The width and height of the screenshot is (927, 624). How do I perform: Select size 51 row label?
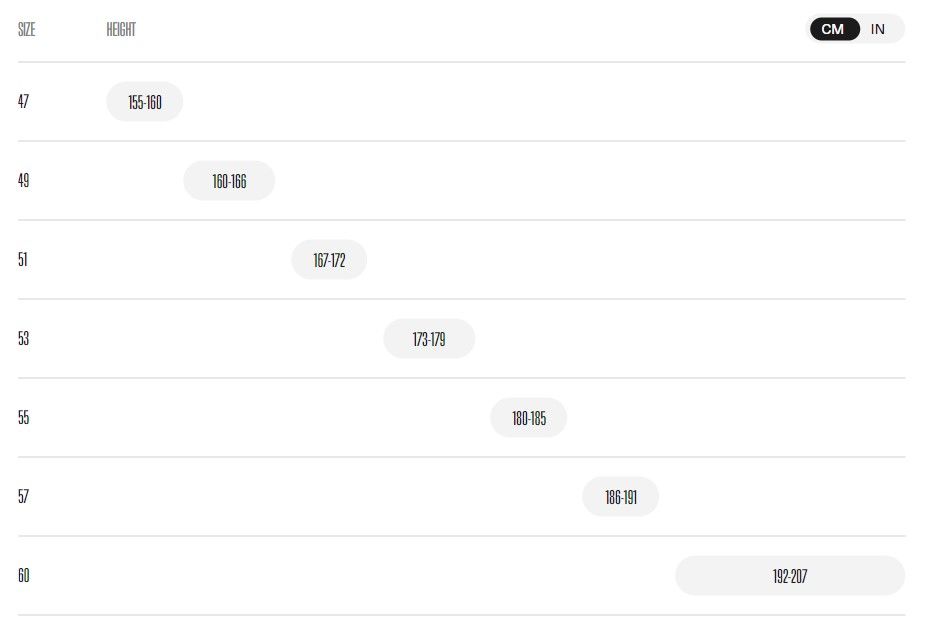22,259
